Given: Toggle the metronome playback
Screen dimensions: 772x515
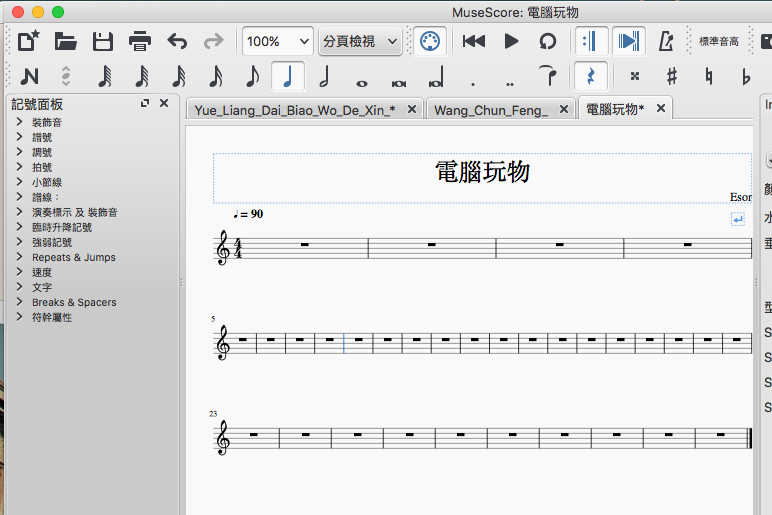Looking at the screenshot, I should [666, 41].
